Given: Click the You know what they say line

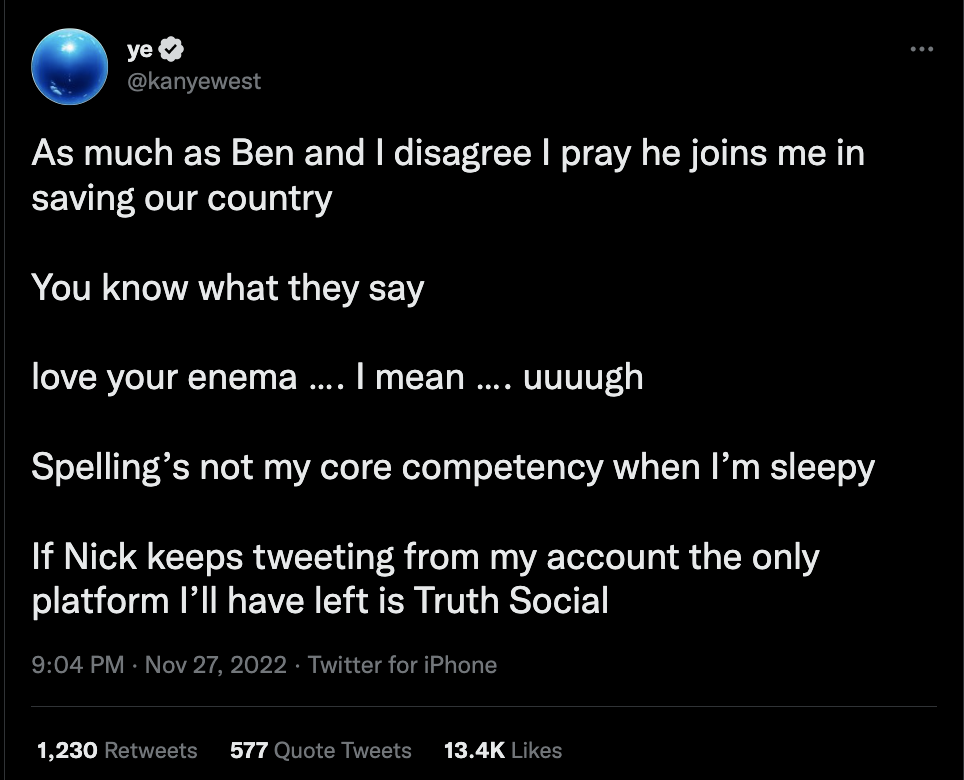Looking at the screenshot, I should pos(228,288).
